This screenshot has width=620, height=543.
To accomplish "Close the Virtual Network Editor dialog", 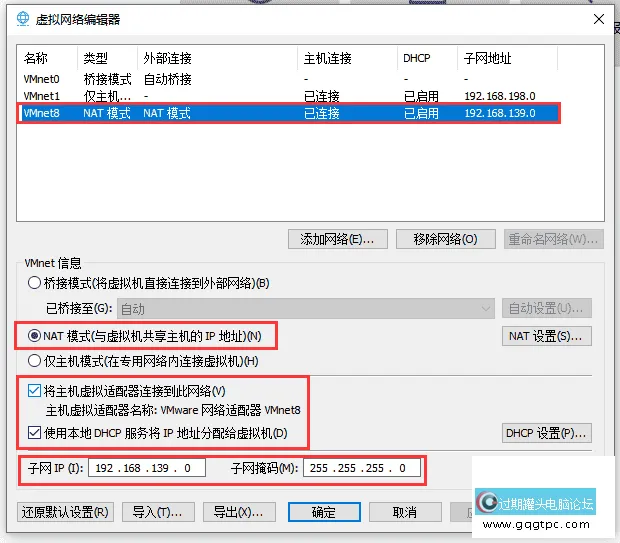I will pos(598,18).
